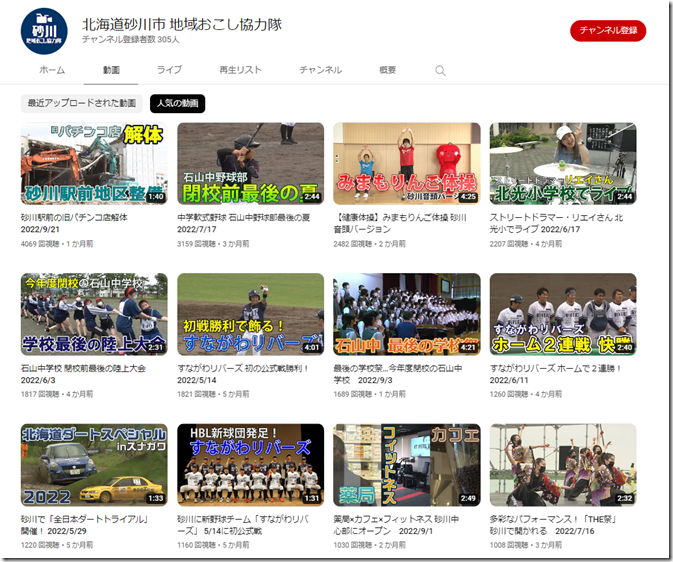Open the 旧パチンコ店解体 video thumbnail
673x562 pixels.
94,164
